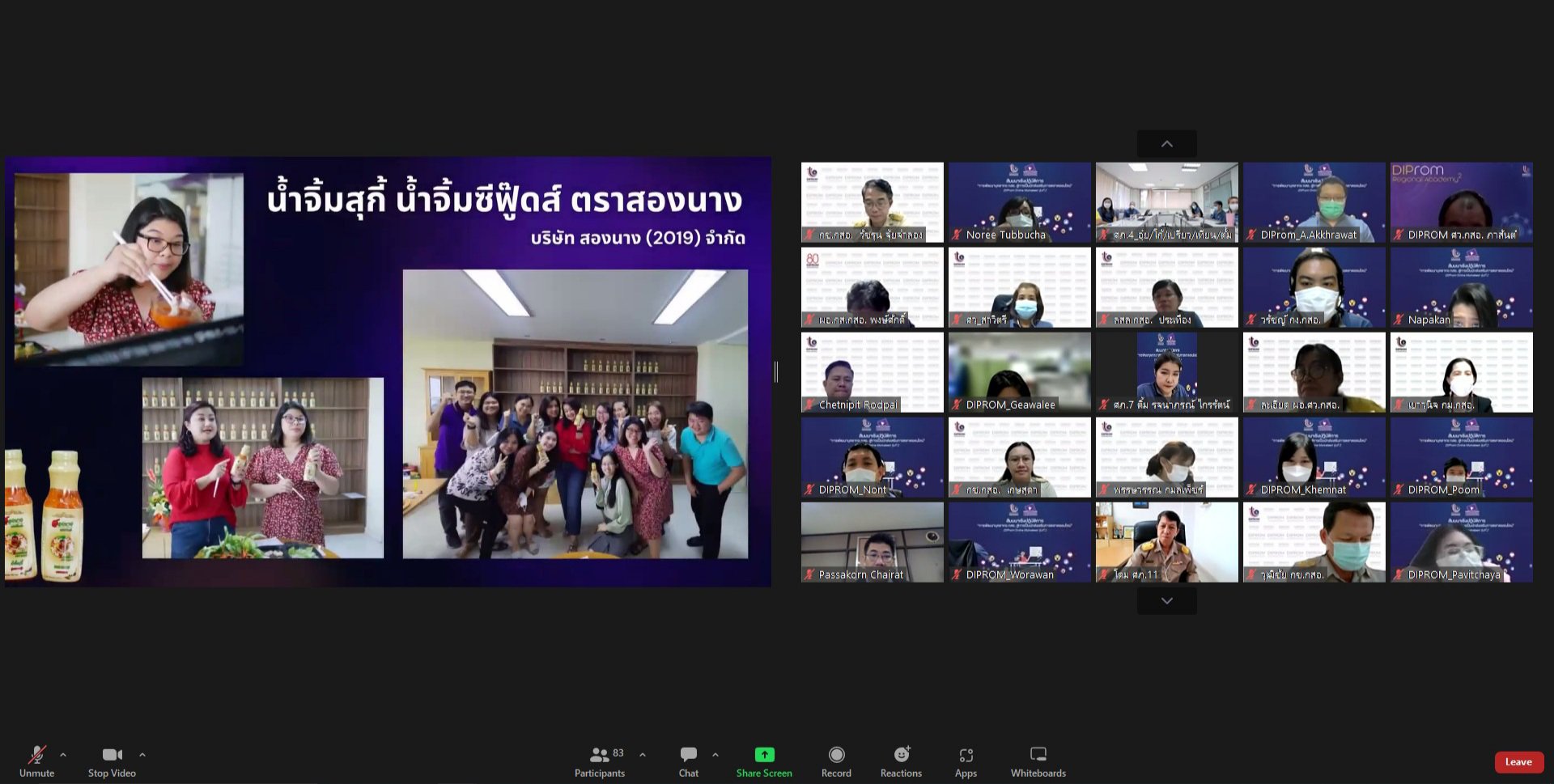
Task: Open the Chat panel
Action: (x=689, y=761)
